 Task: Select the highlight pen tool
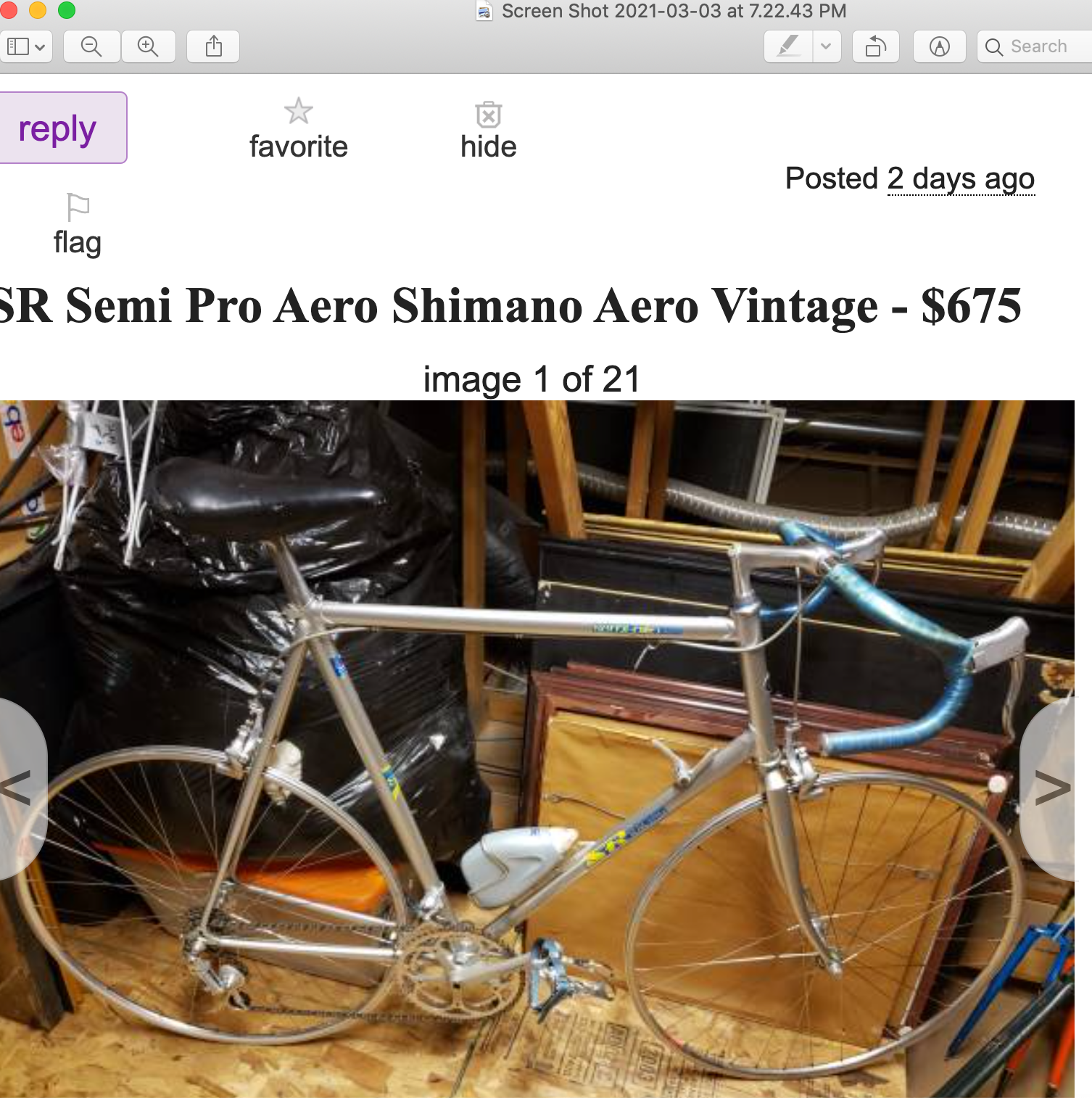[x=788, y=47]
